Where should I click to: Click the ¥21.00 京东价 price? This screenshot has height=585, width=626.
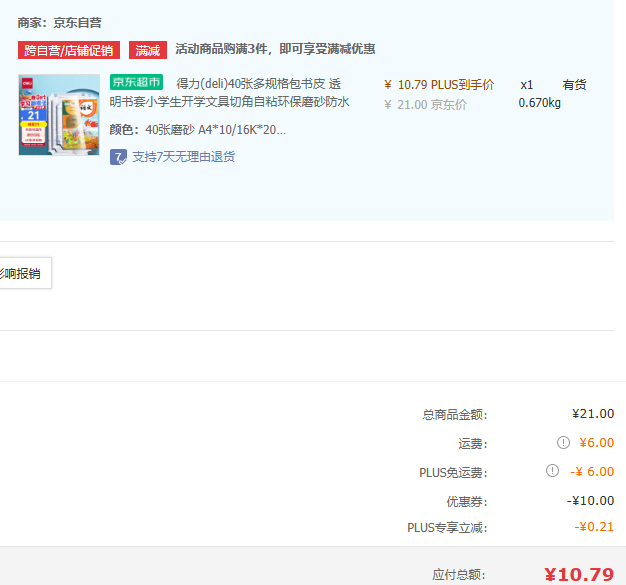426,105
